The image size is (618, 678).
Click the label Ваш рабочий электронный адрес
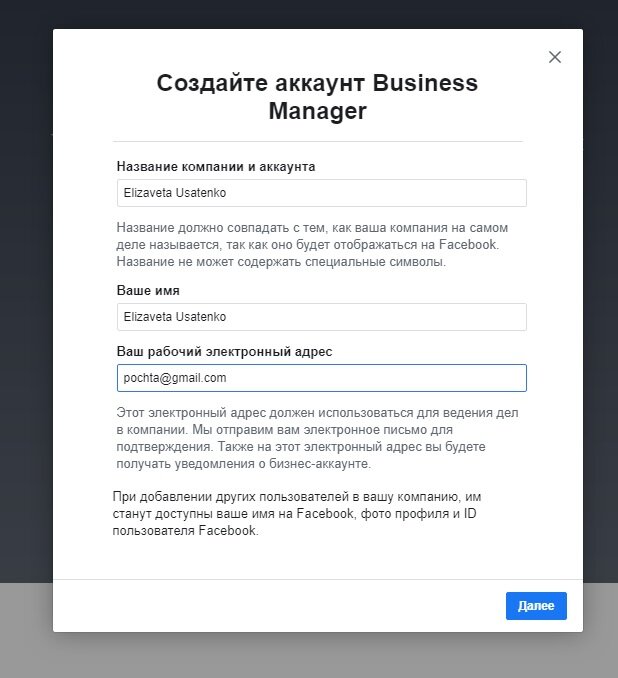(x=224, y=352)
